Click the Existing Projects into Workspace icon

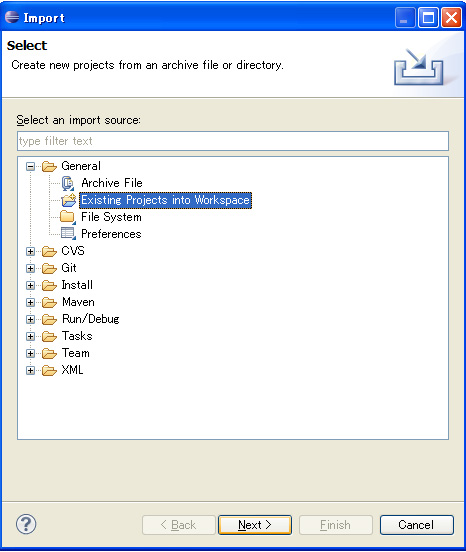click(x=69, y=200)
